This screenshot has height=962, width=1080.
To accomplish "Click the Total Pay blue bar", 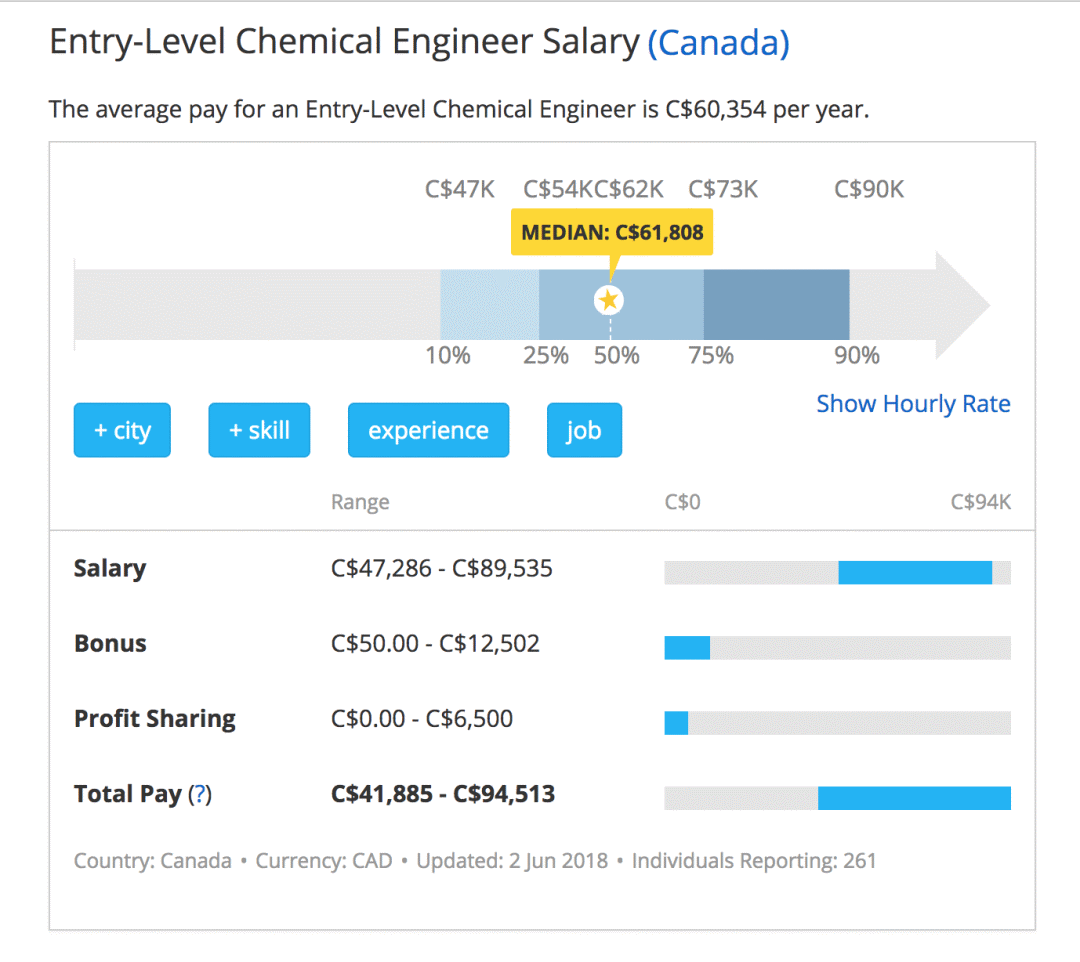I will tap(914, 798).
